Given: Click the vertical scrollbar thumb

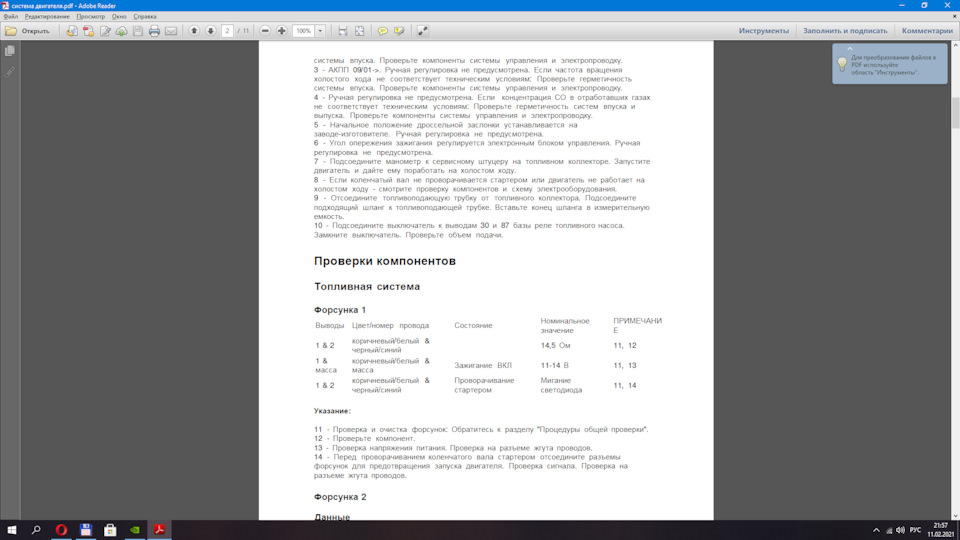Looking at the screenshot, I should click(x=956, y=113).
